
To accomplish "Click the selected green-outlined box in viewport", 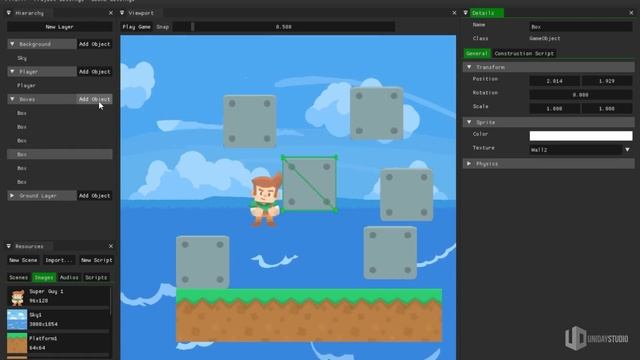I will (x=309, y=184).
